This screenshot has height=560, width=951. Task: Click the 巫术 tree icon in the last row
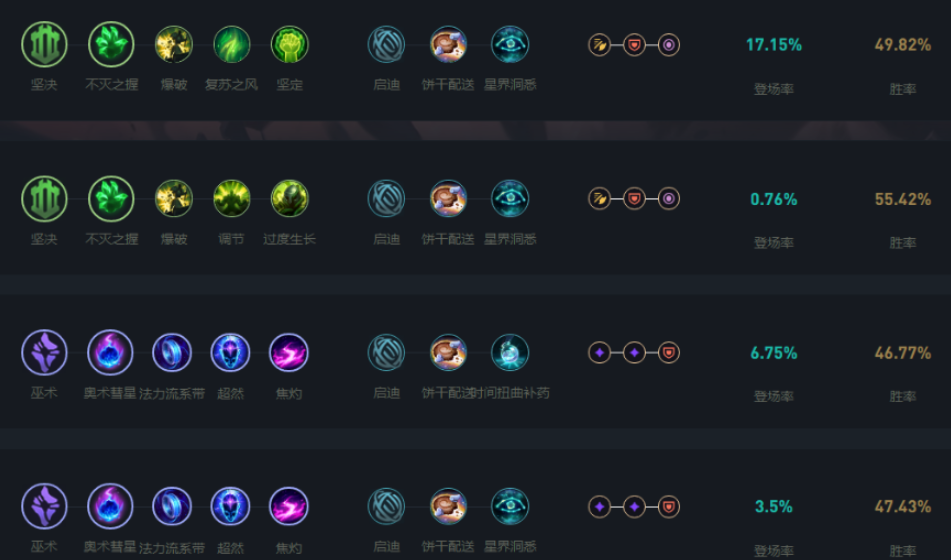(x=44, y=507)
